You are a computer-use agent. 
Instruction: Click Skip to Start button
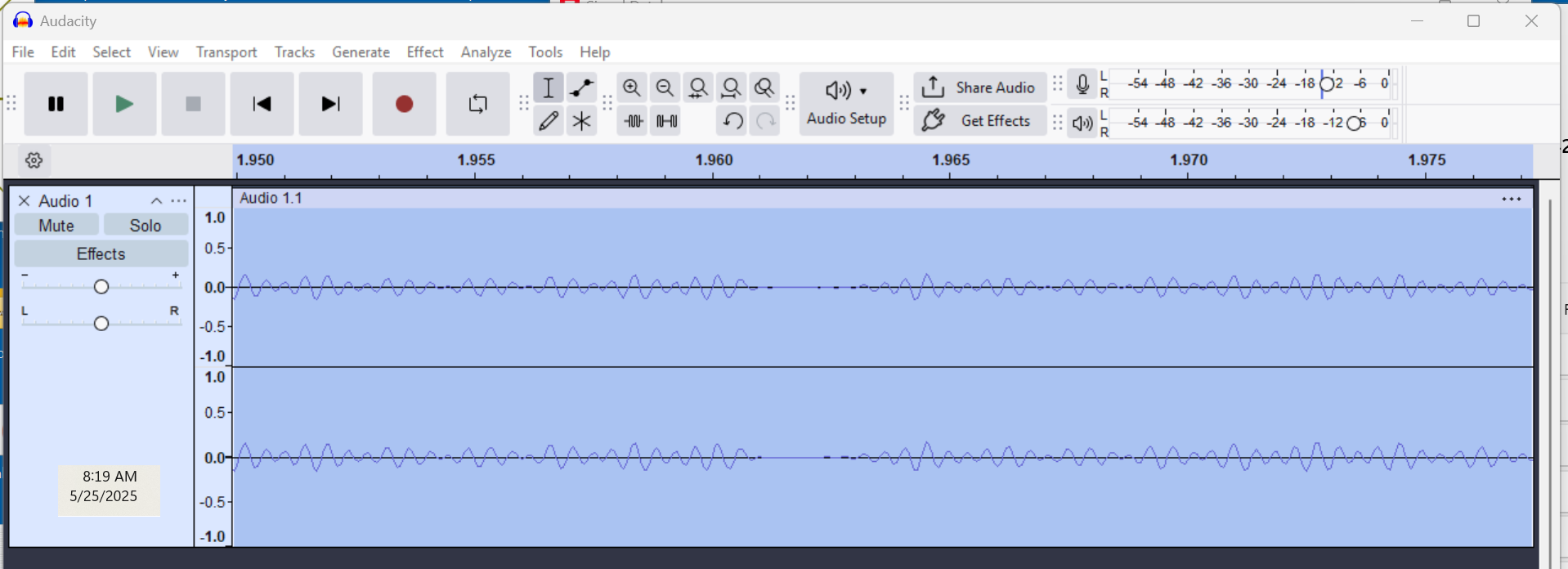[x=262, y=104]
